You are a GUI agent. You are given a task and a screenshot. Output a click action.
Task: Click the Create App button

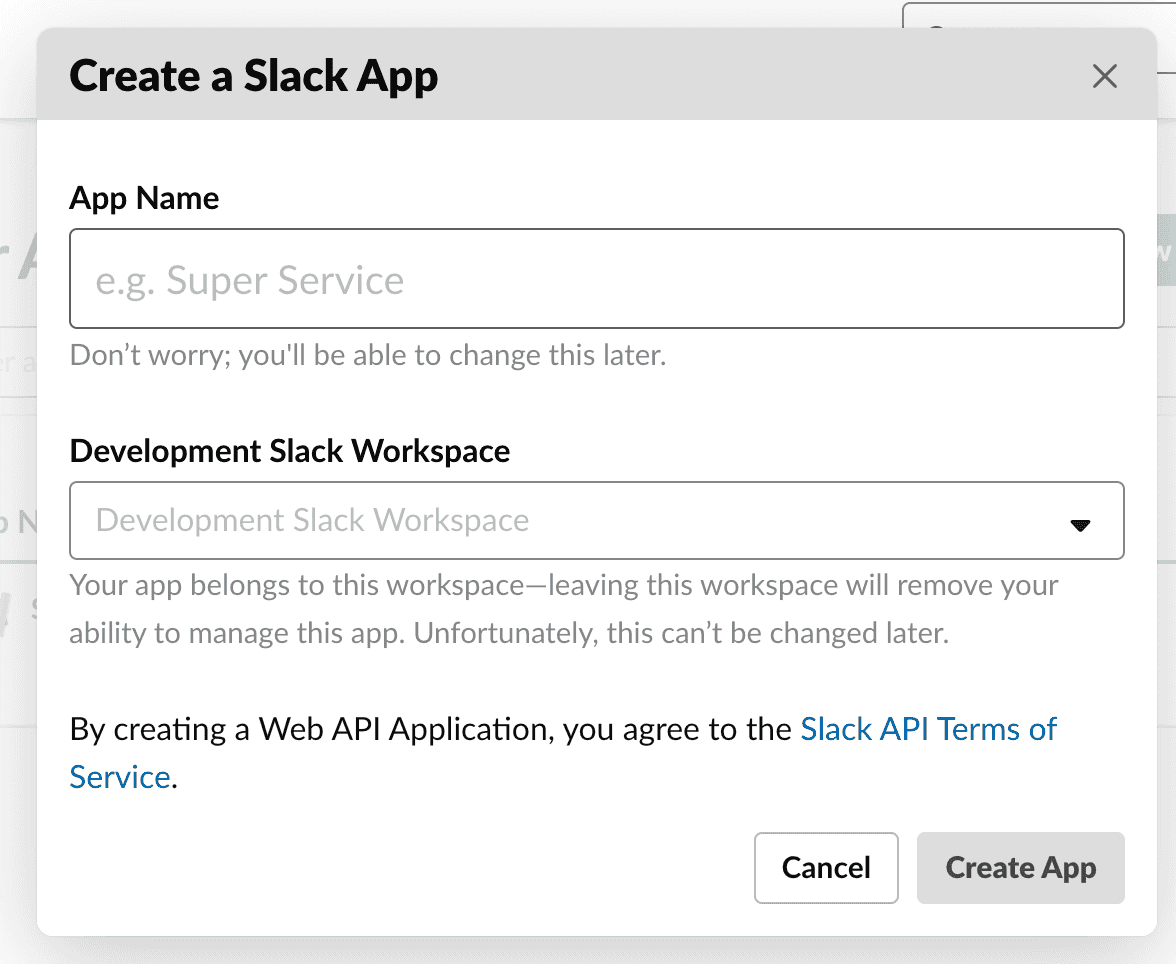[1020, 867]
